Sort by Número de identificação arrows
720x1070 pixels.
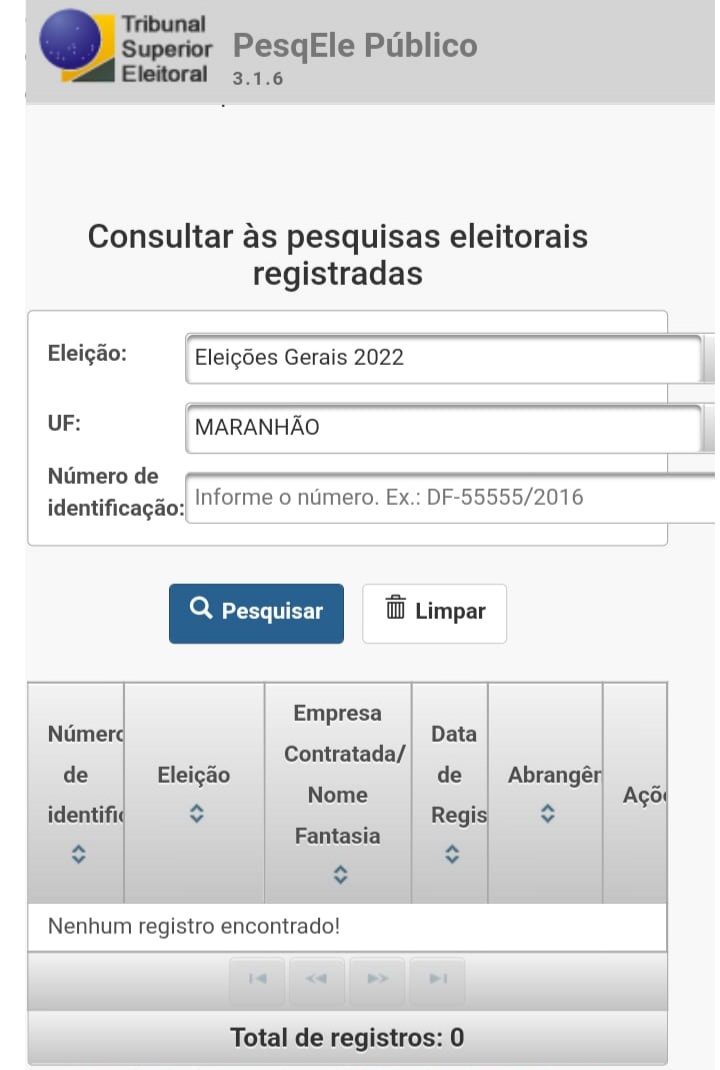click(x=79, y=855)
